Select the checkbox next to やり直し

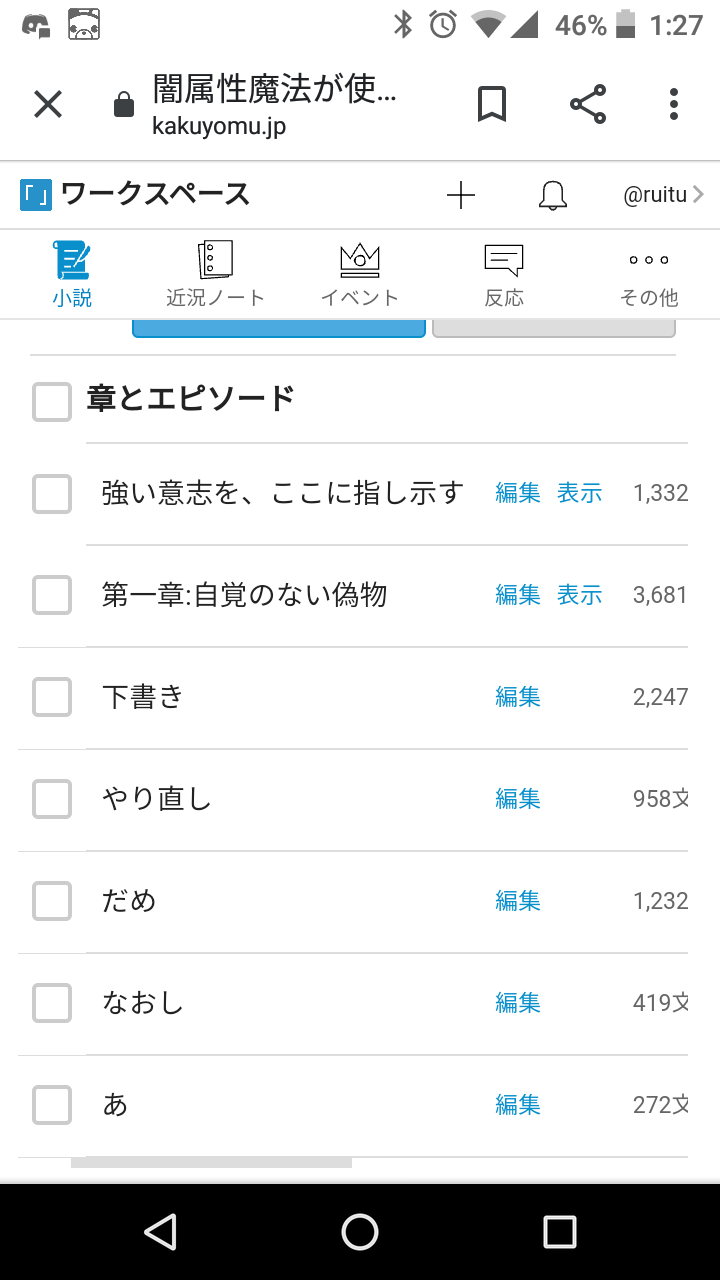52,799
